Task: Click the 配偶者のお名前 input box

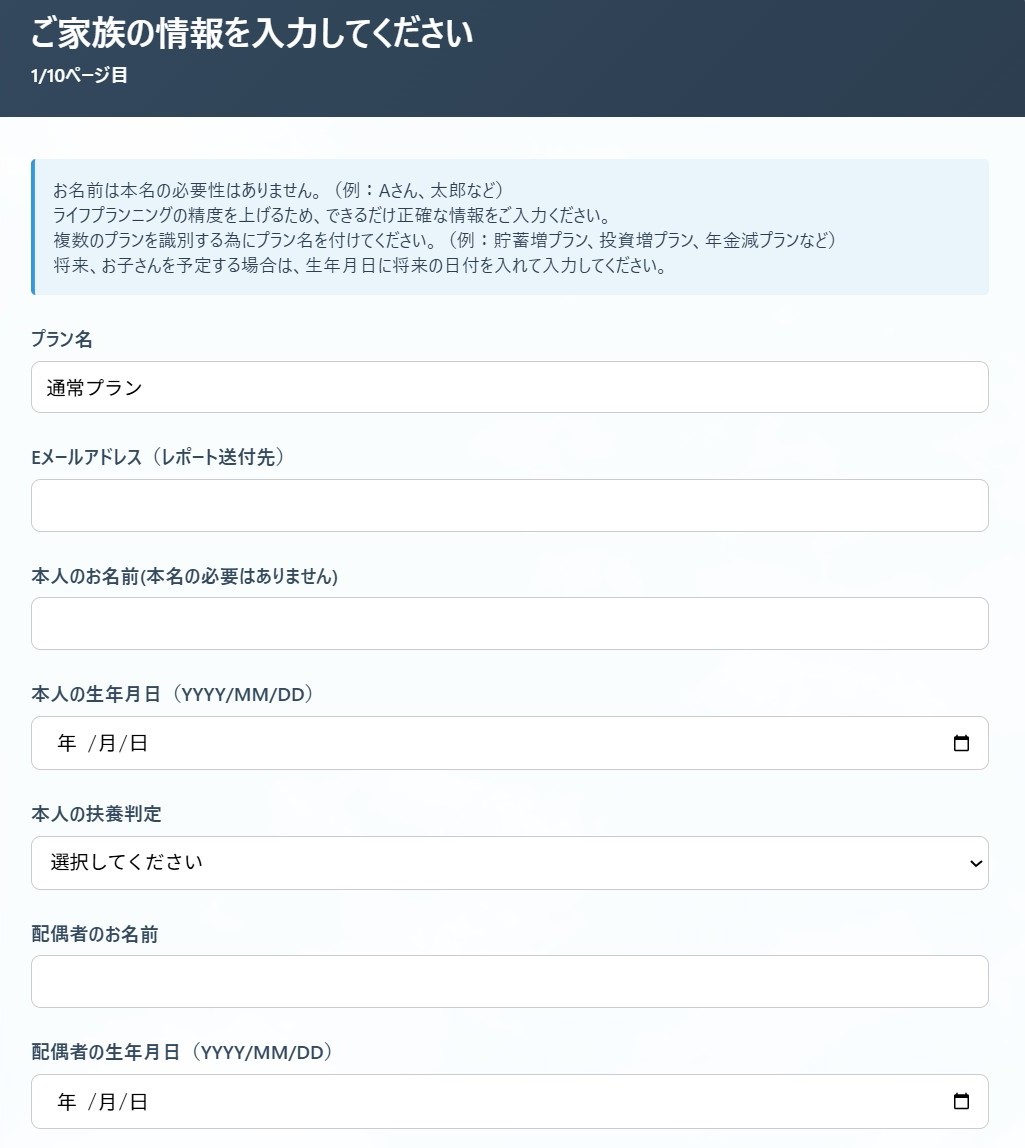Action: point(510,981)
